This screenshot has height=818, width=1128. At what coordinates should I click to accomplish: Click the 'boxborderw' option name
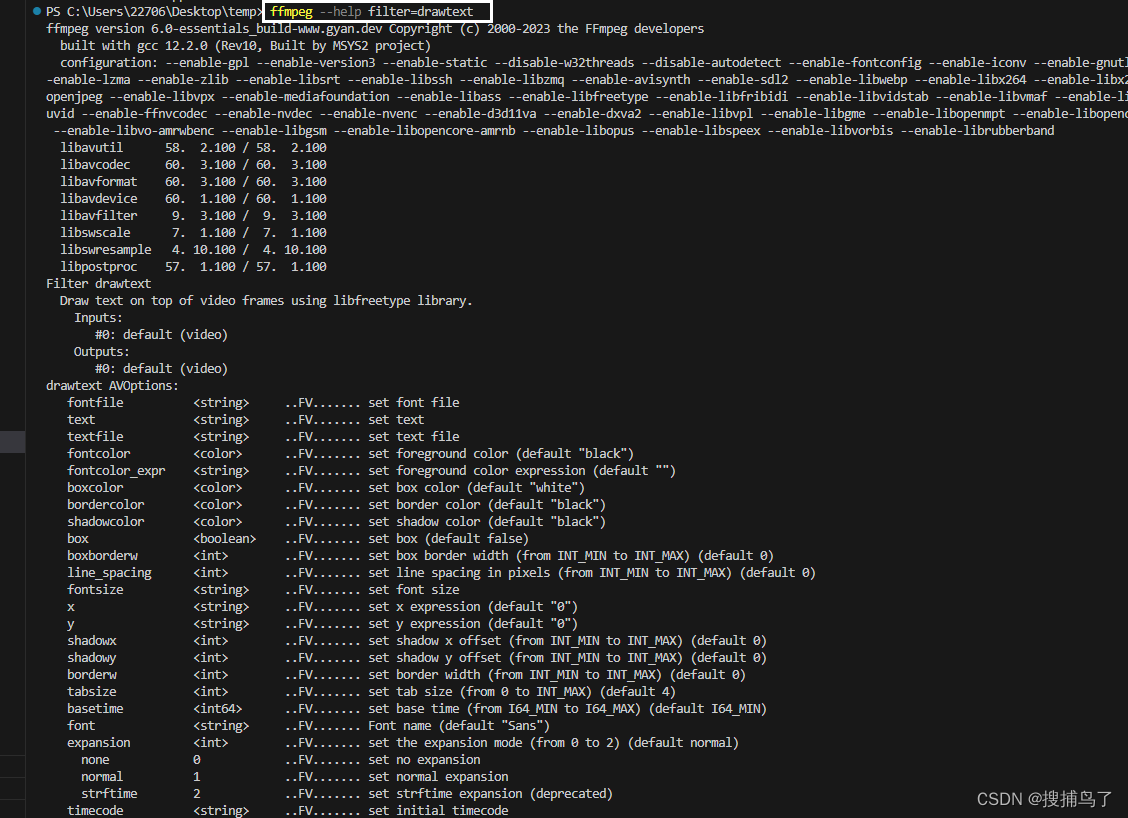tap(102, 556)
